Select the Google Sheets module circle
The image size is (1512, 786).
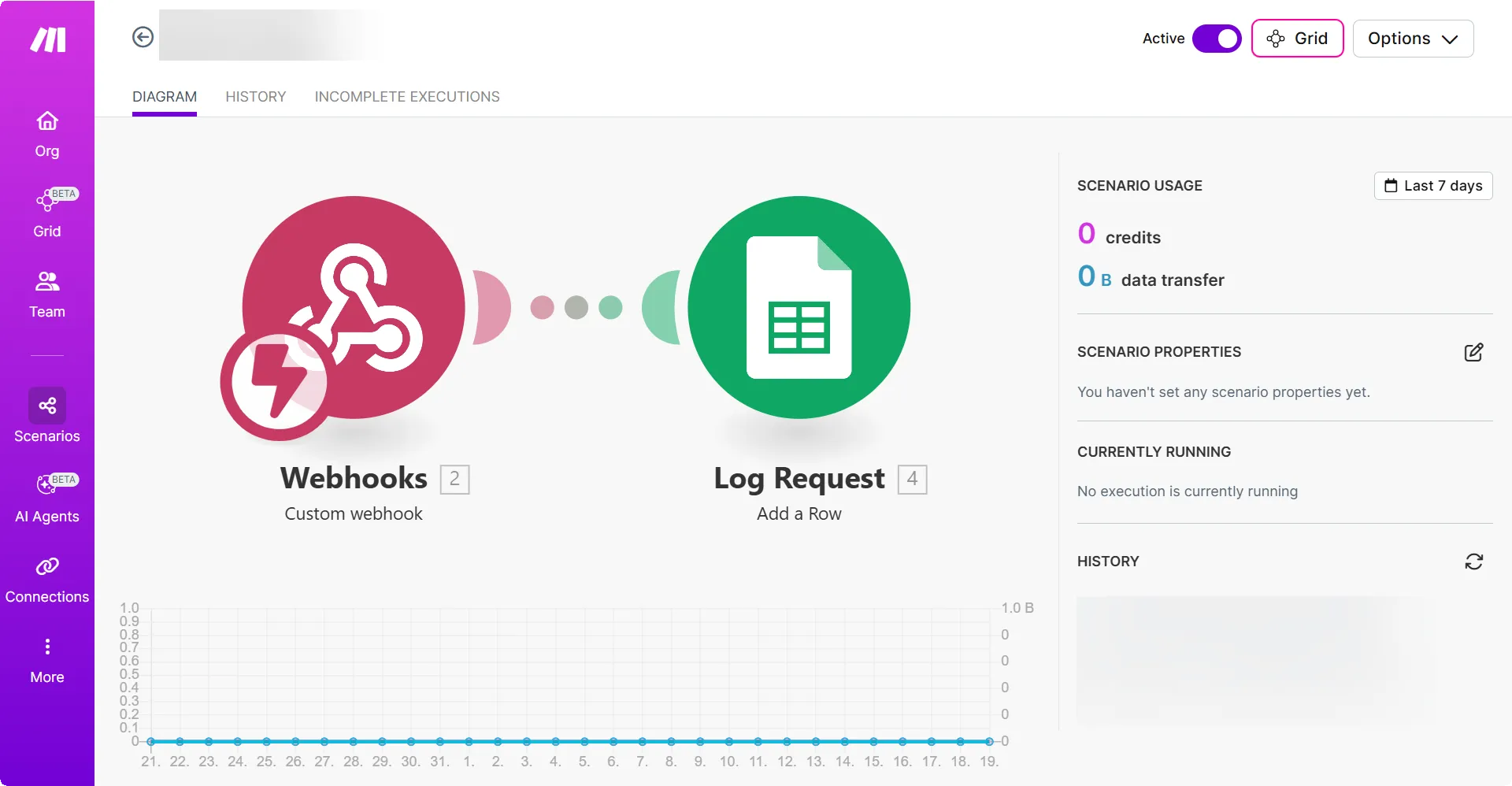(799, 307)
